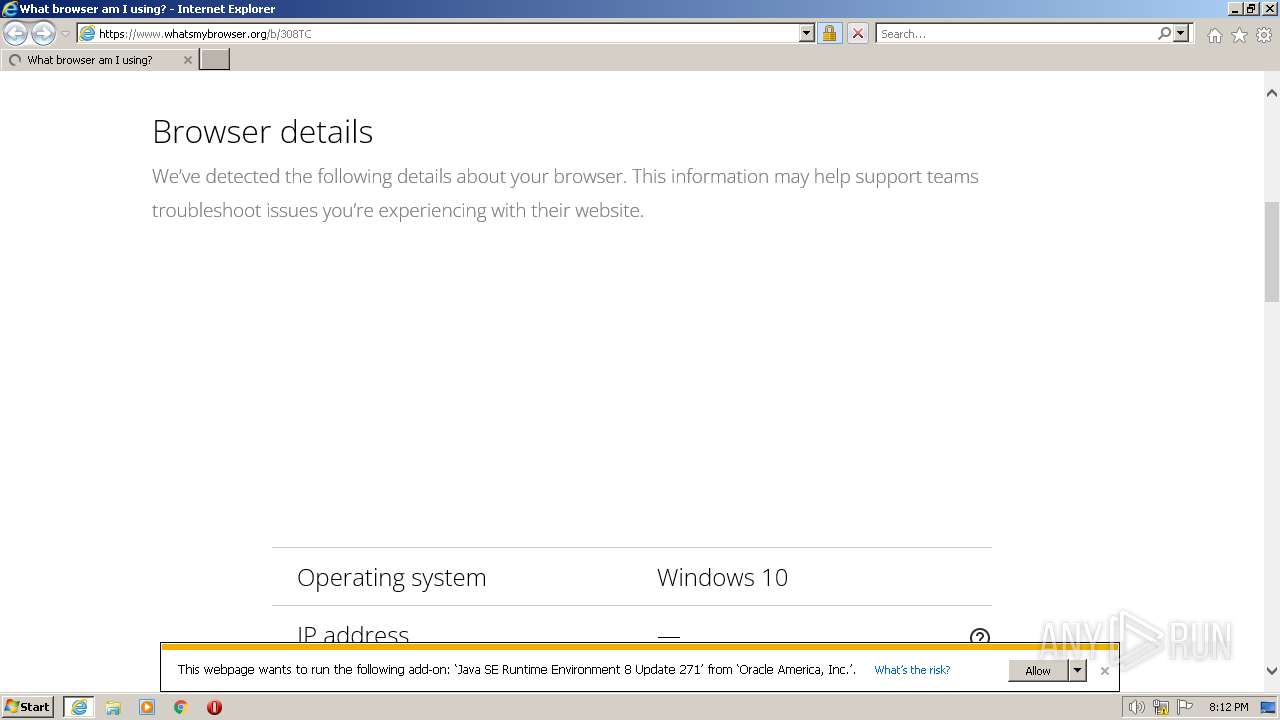Open a new tab button

[x=215, y=60]
